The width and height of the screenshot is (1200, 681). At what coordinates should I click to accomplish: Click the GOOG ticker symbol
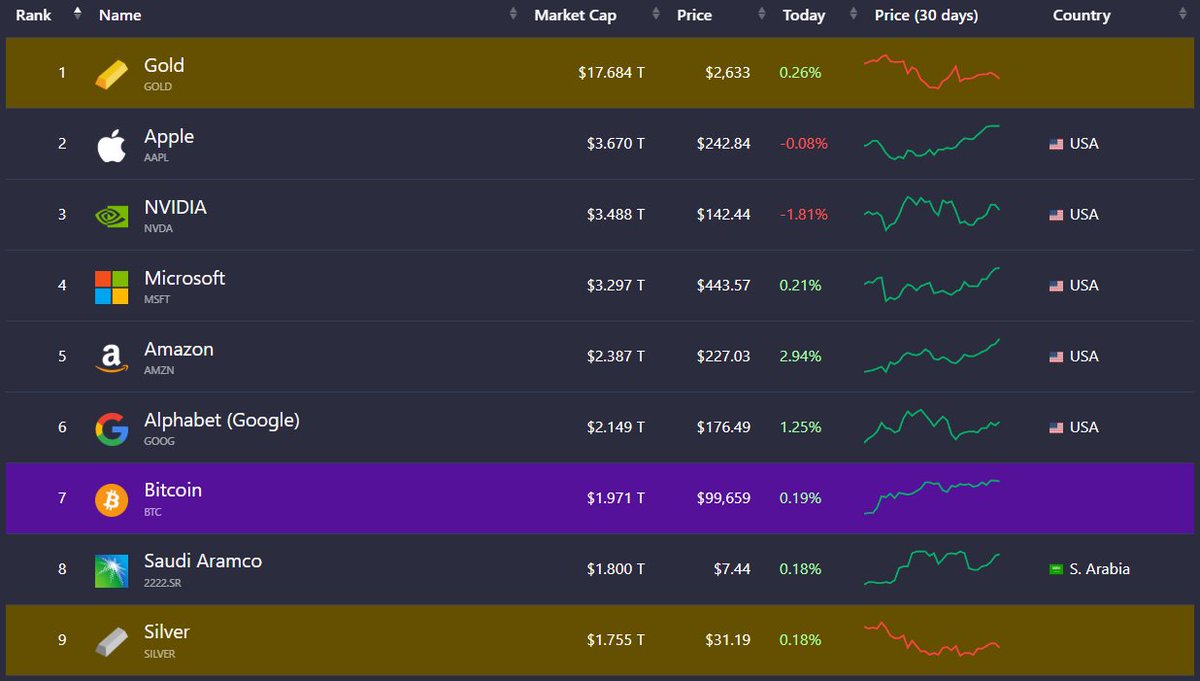(159, 441)
